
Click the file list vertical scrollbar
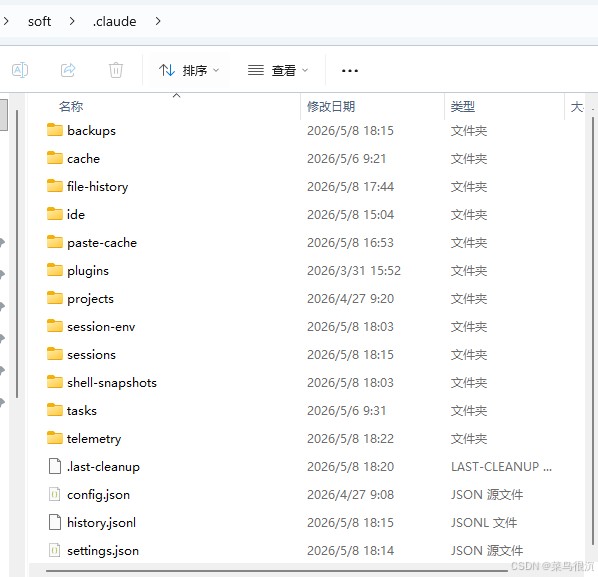click(592, 330)
